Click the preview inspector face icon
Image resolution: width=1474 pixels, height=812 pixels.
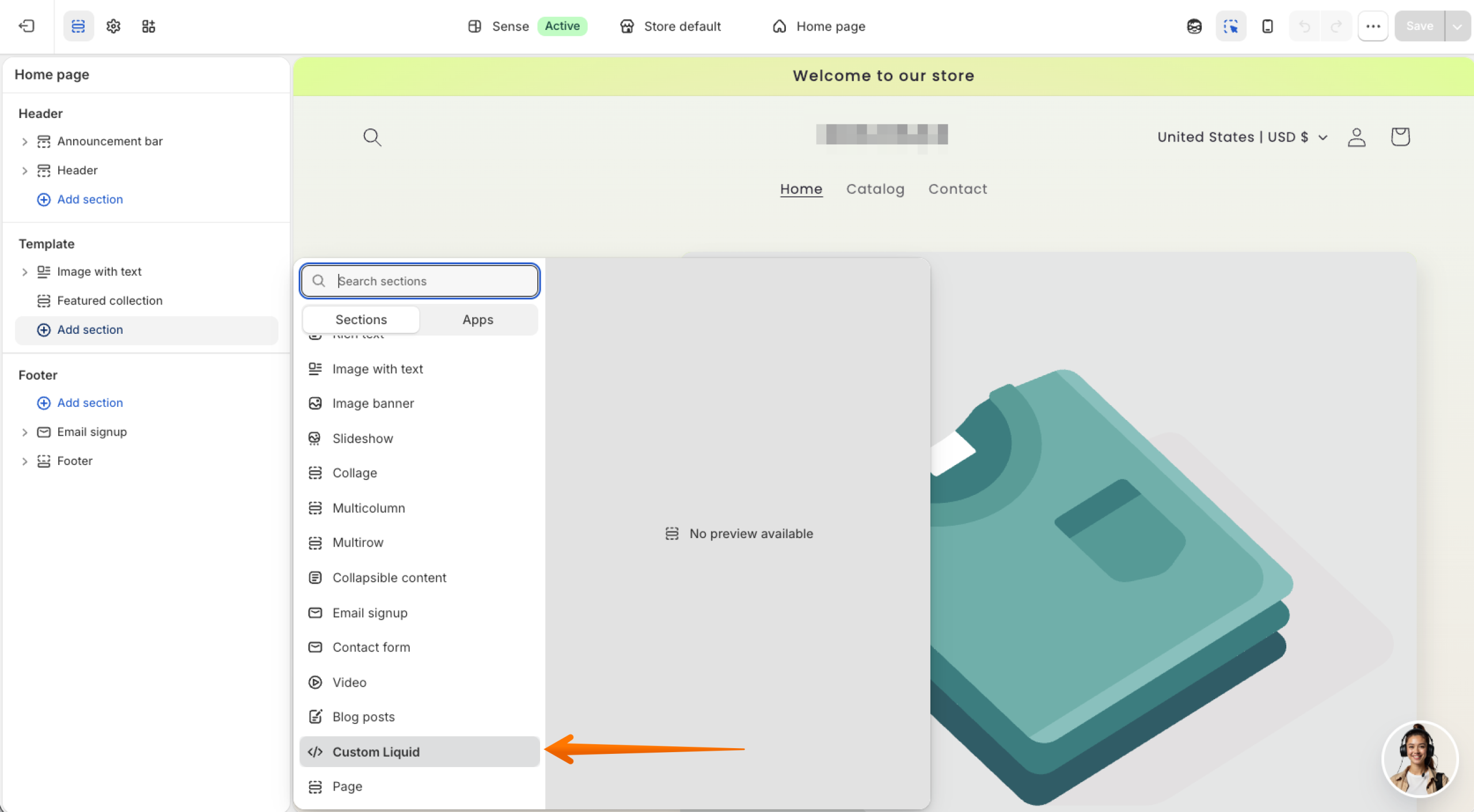pyautogui.click(x=1194, y=26)
